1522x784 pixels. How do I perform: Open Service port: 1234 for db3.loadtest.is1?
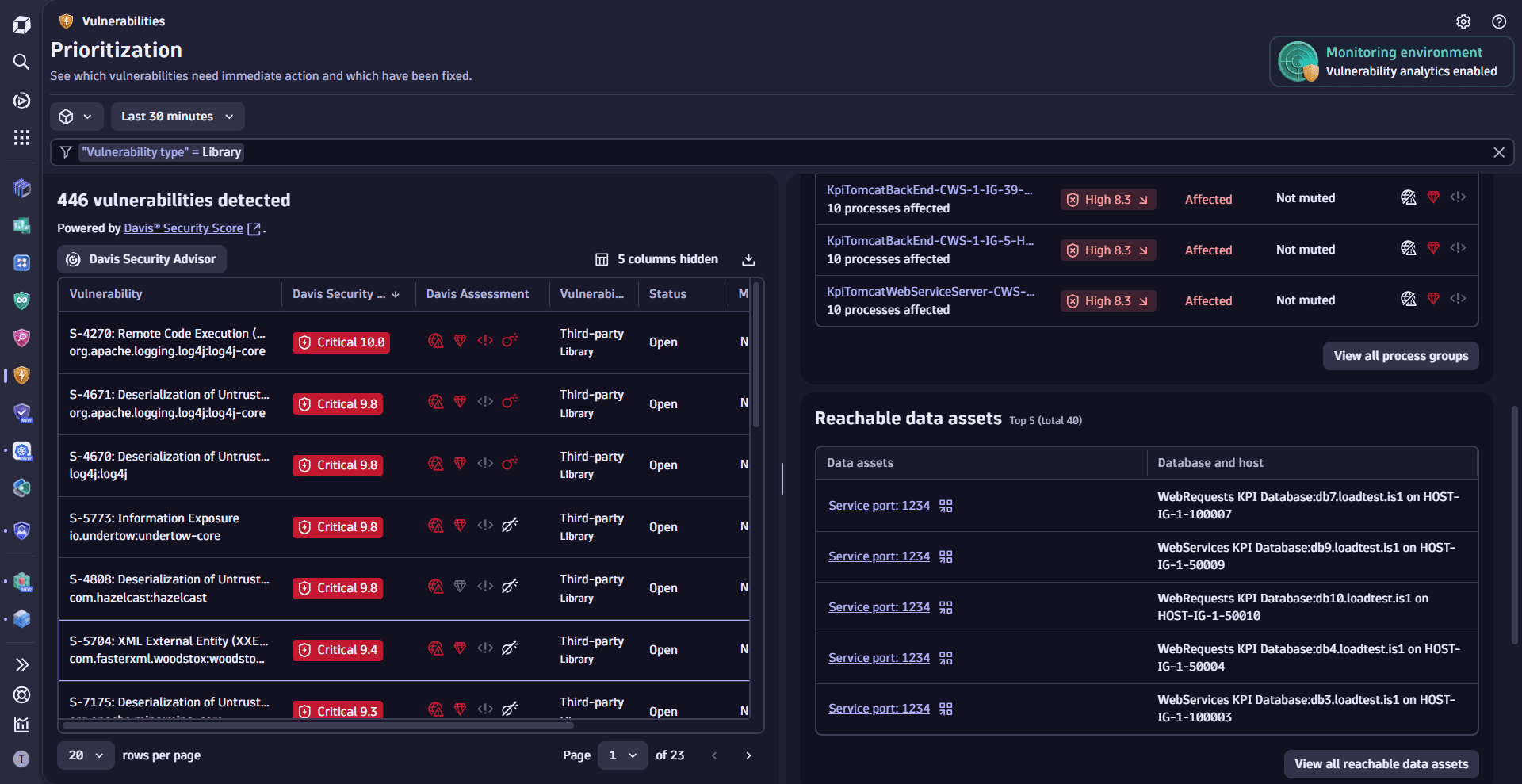879,709
